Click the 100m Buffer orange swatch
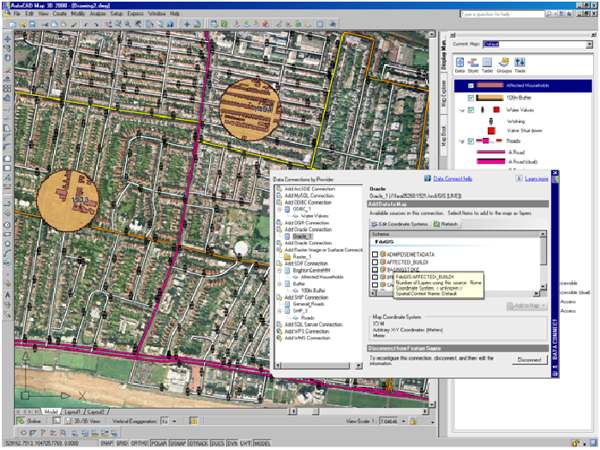Screen dimensions: 600x450 point(489,98)
